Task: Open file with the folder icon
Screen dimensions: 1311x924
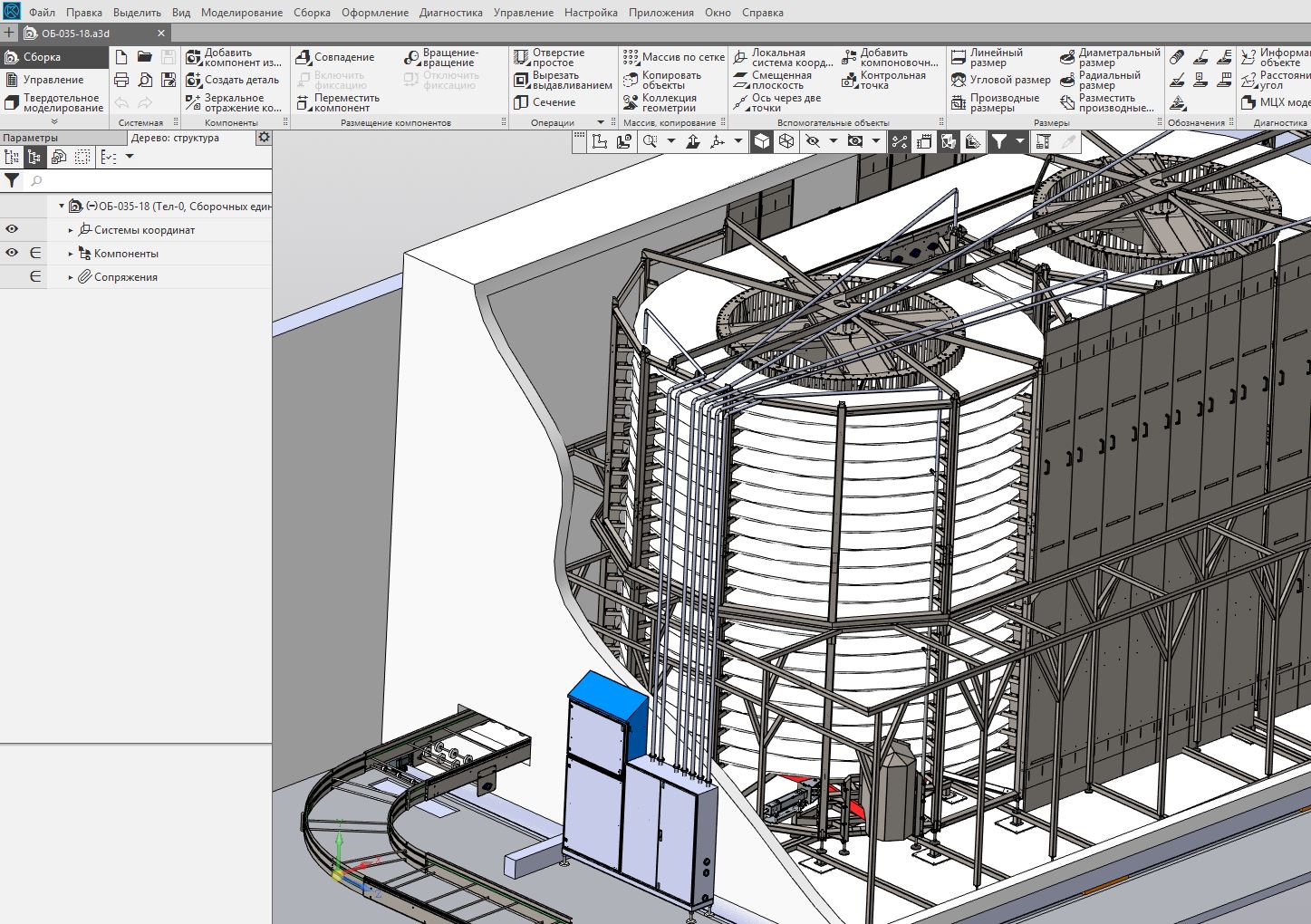Action: pos(145,57)
